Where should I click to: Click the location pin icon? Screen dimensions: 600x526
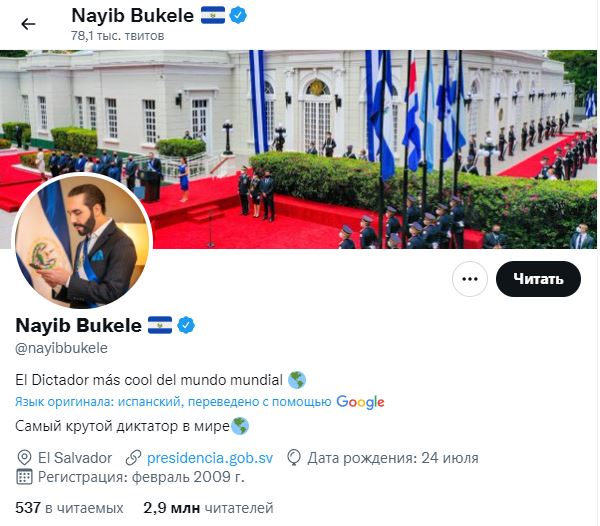tap(24, 458)
